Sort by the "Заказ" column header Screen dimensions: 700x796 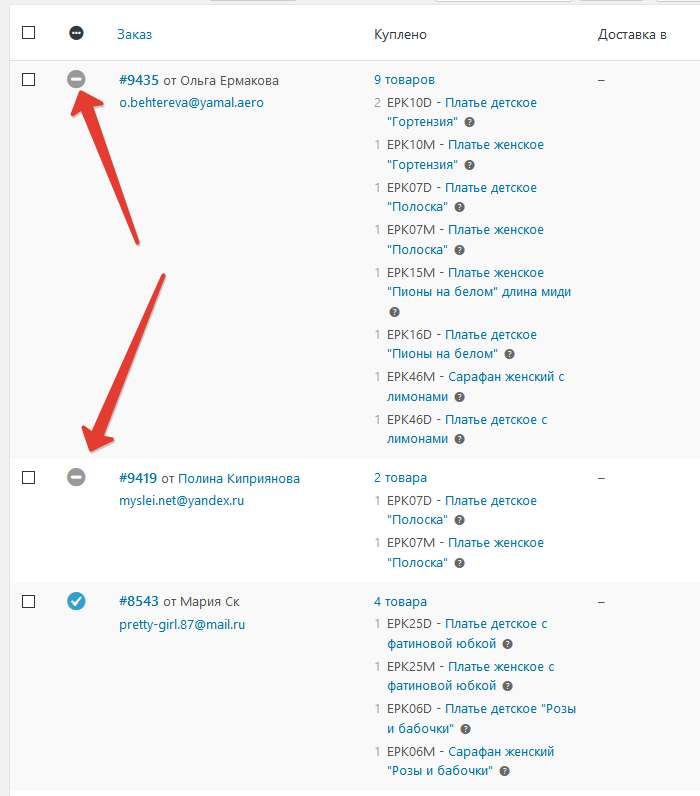[x=134, y=34]
